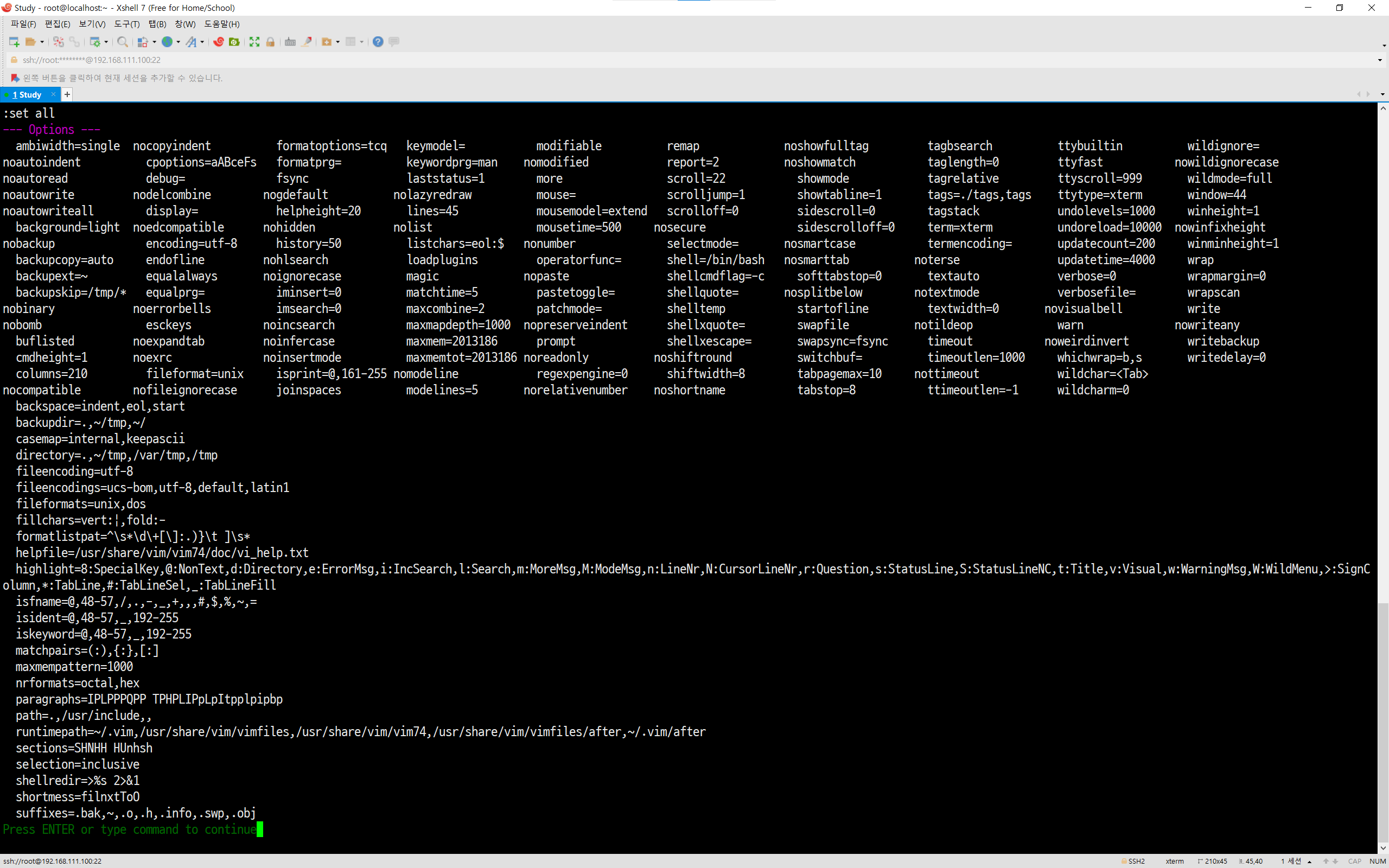Viewport: 1389px width, 868px height.
Task: Open the 도구(T) menu
Action: [127, 24]
